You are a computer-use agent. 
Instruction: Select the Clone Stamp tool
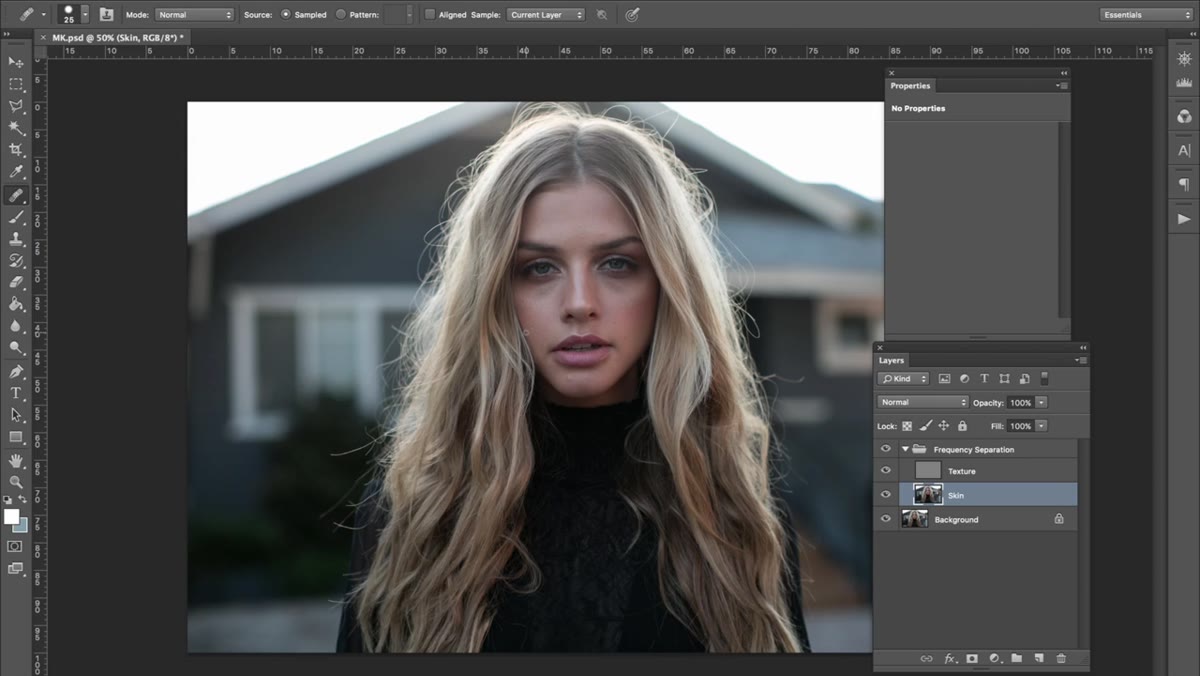coord(16,239)
